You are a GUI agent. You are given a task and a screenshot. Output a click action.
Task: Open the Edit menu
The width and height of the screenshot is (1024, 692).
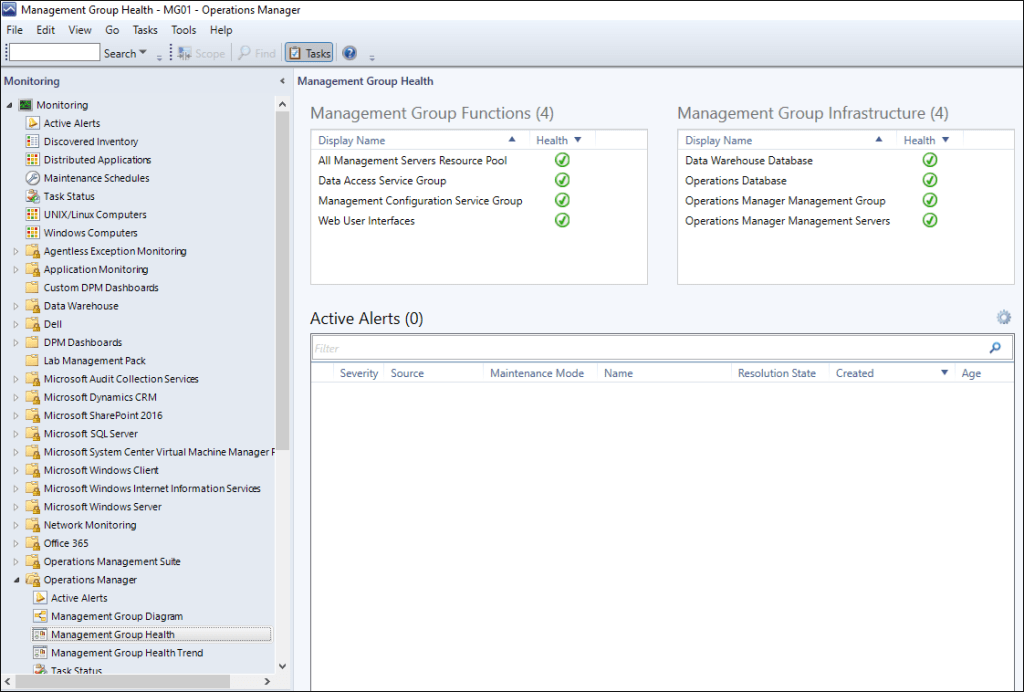(x=46, y=30)
